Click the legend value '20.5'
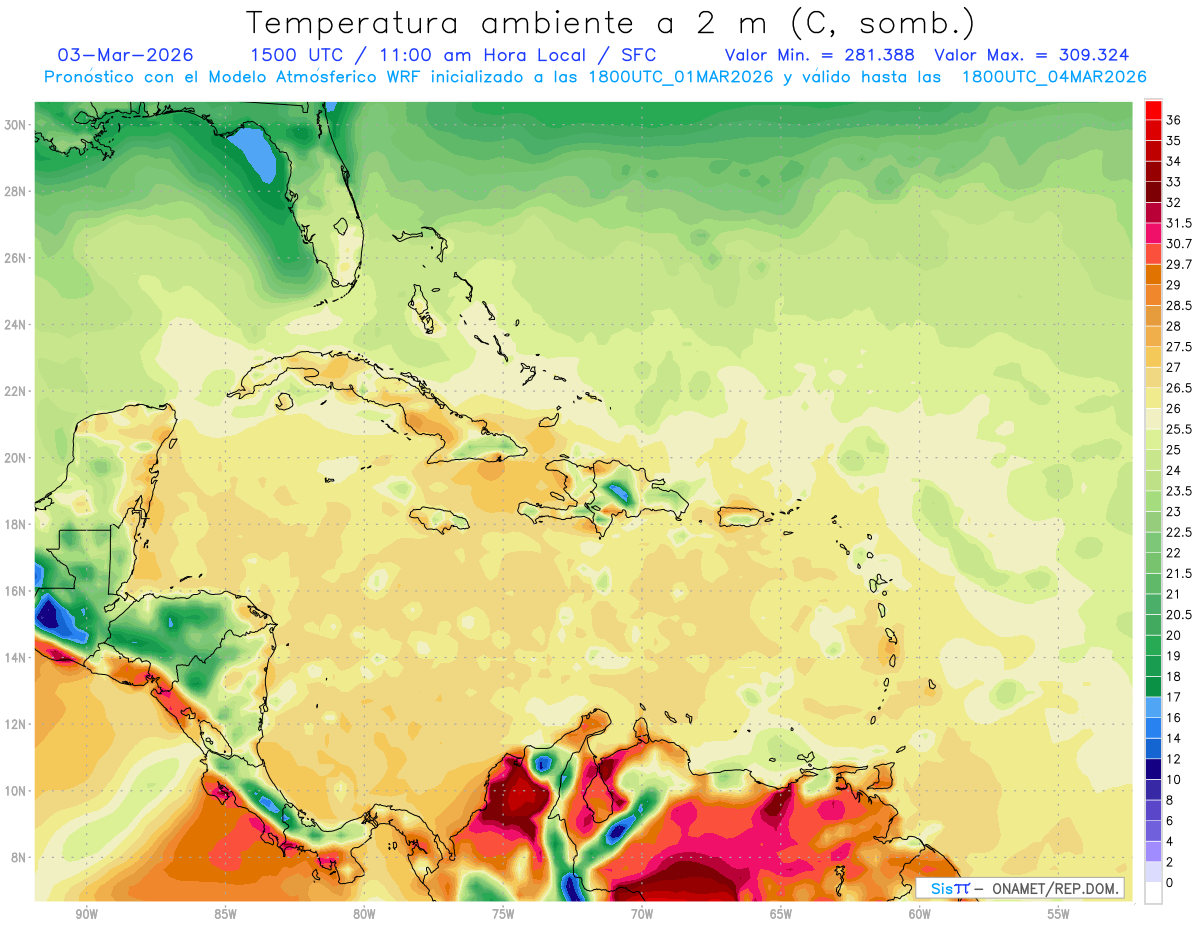The width and height of the screenshot is (1200, 927). coord(1179,614)
